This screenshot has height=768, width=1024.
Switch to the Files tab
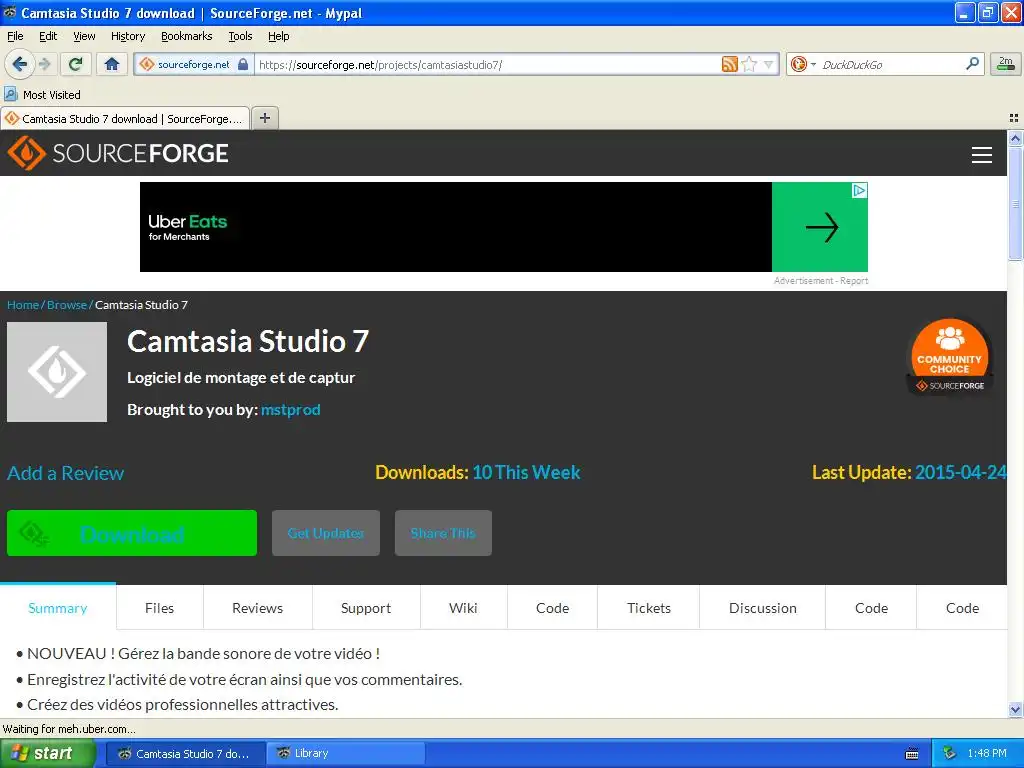pos(159,607)
